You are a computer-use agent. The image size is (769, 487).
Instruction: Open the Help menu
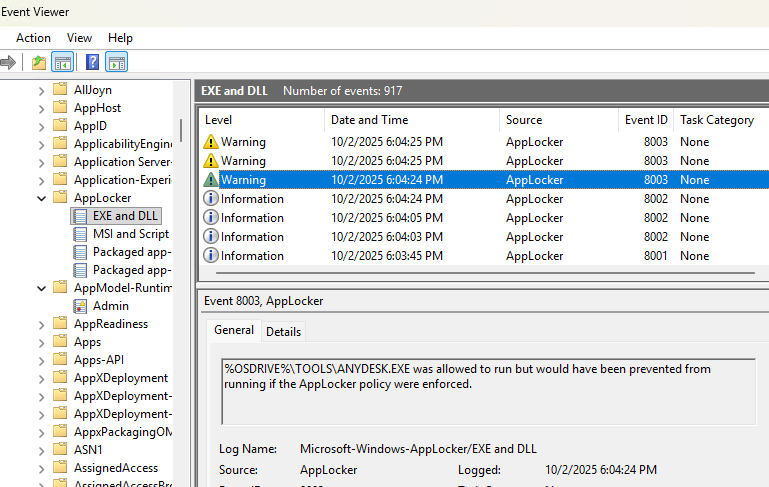point(120,37)
